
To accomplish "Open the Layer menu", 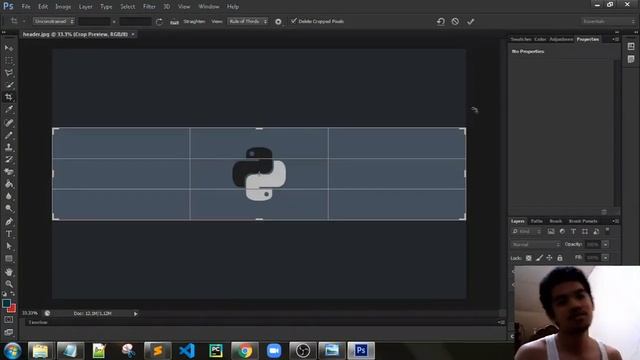I will (85, 7).
